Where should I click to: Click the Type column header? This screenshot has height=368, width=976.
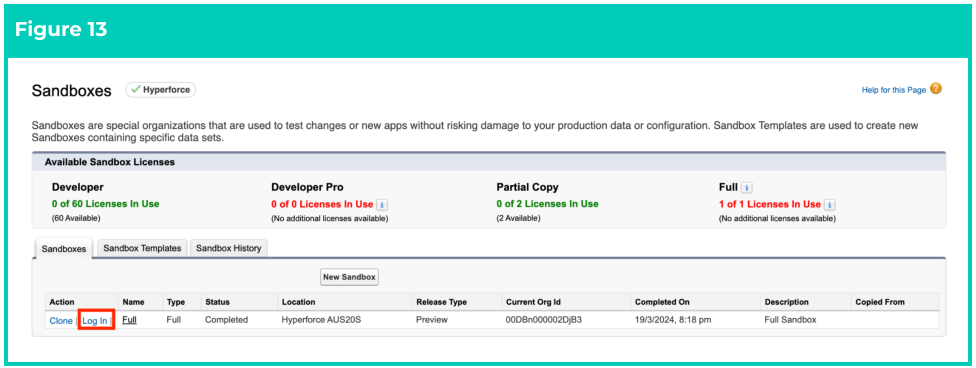[x=176, y=302]
